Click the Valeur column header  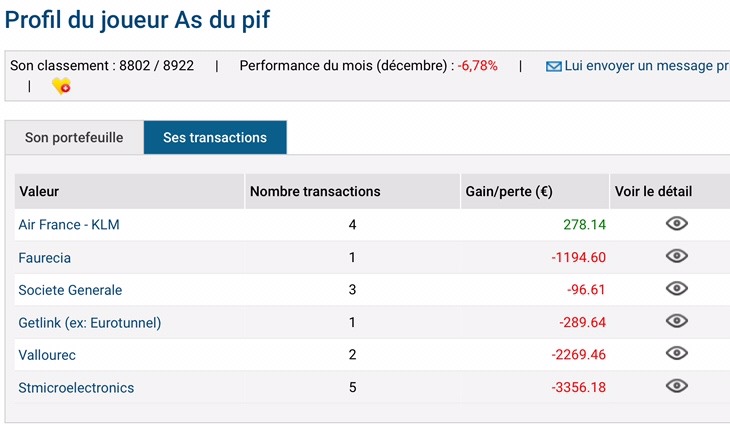(x=40, y=191)
